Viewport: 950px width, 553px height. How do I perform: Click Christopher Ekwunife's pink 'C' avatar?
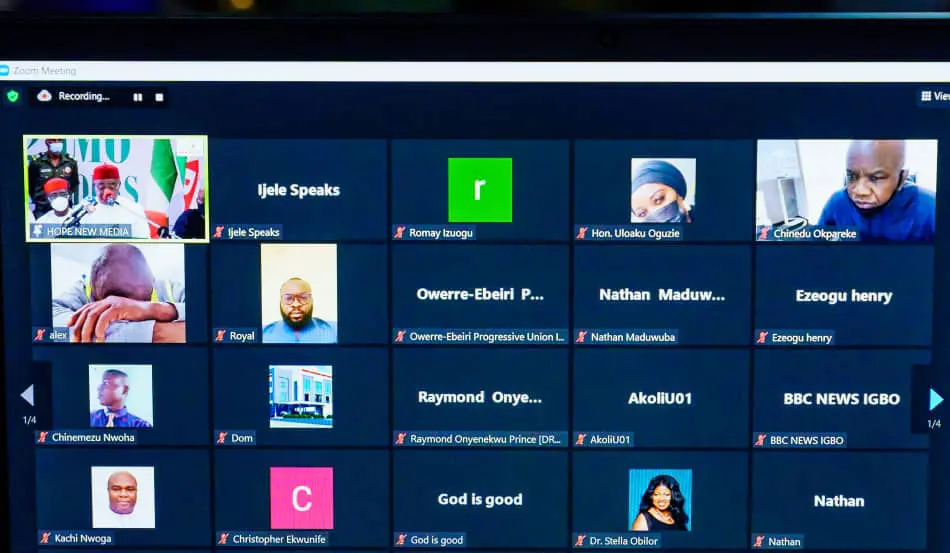click(301, 497)
